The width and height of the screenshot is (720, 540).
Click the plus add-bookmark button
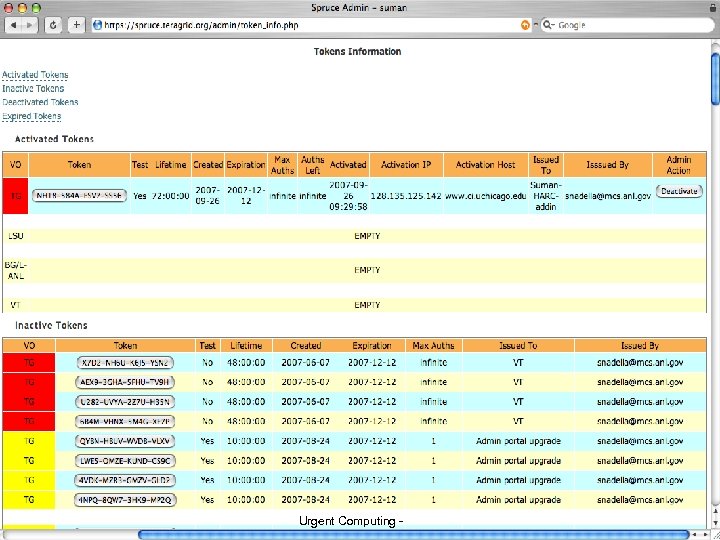[76, 24]
